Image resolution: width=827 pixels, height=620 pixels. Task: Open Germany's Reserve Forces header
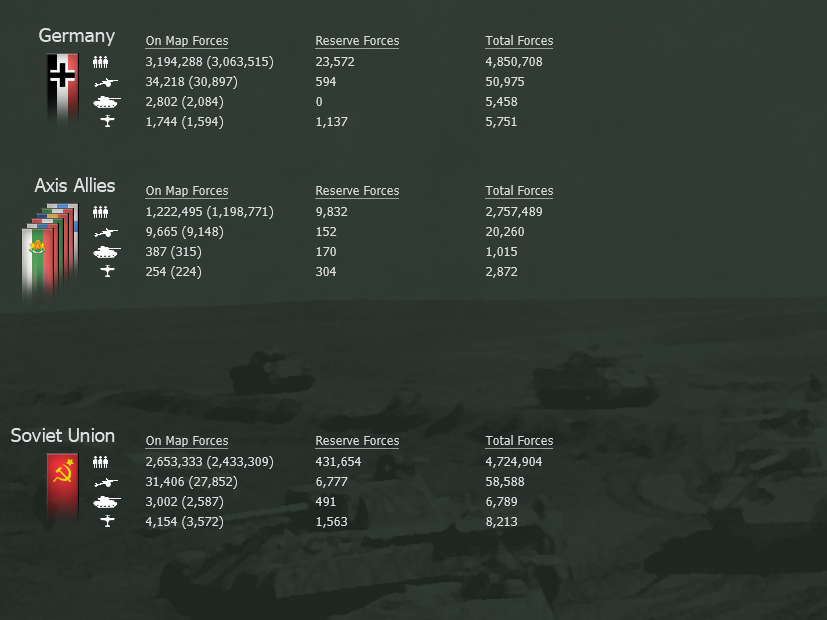[357, 41]
